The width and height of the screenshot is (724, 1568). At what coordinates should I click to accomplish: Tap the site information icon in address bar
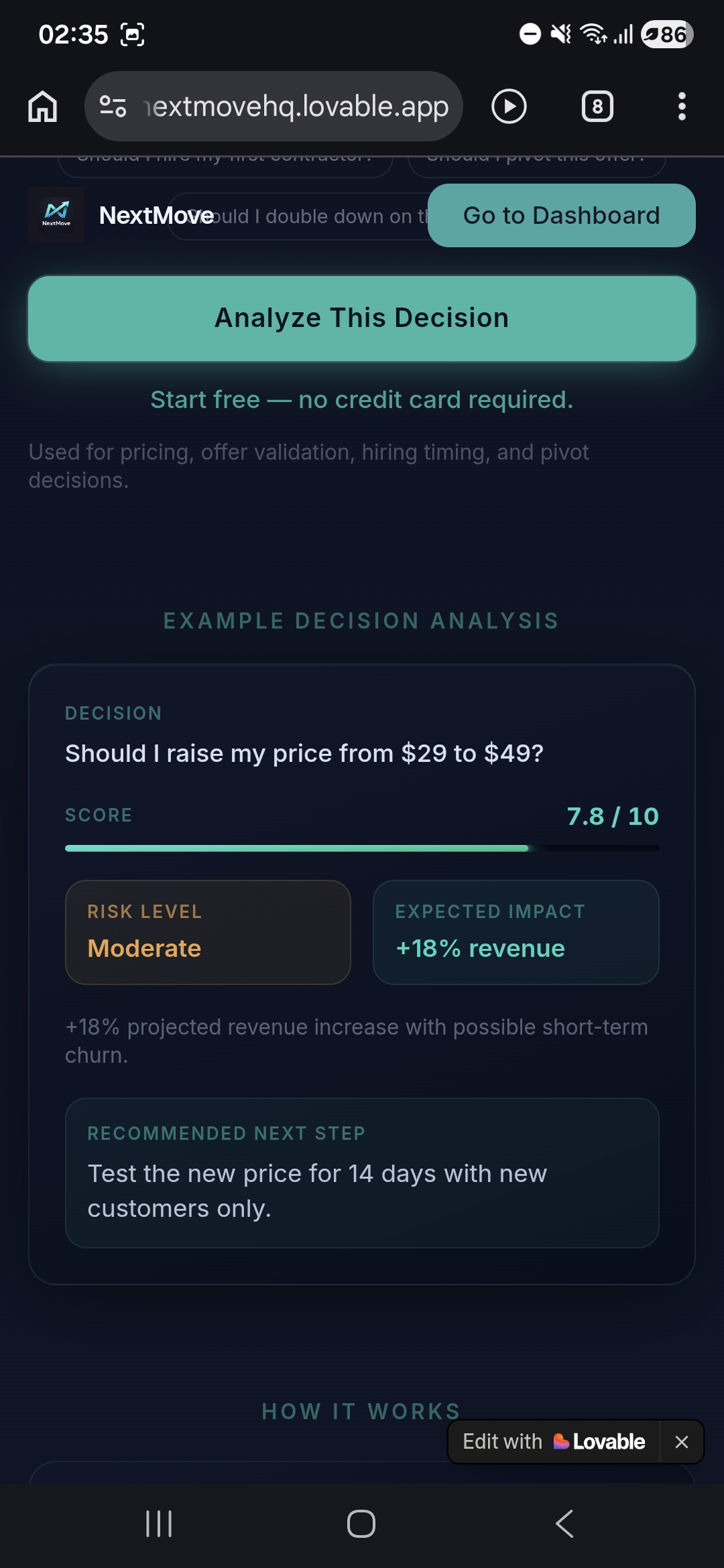tap(112, 106)
